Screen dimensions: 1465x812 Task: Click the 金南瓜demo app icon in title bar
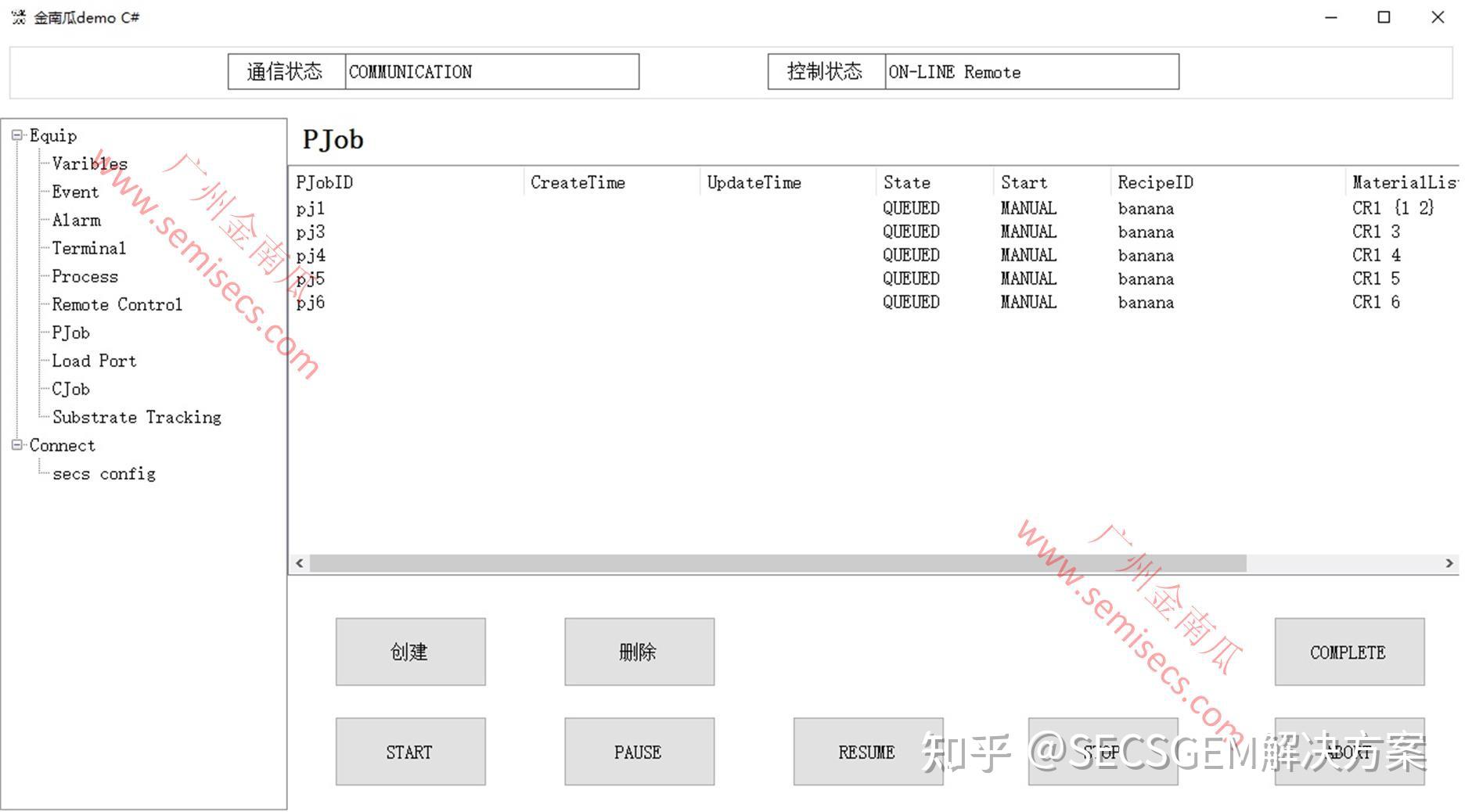point(17,17)
